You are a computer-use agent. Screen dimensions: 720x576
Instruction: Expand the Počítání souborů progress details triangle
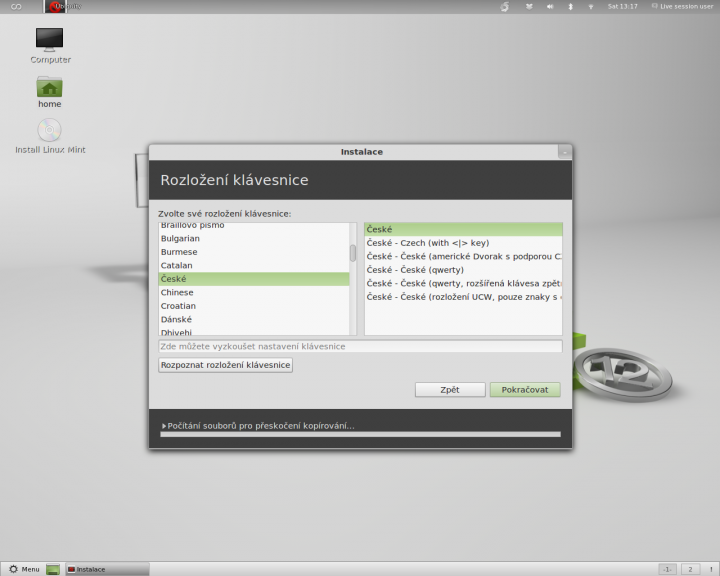tap(164, 426)
